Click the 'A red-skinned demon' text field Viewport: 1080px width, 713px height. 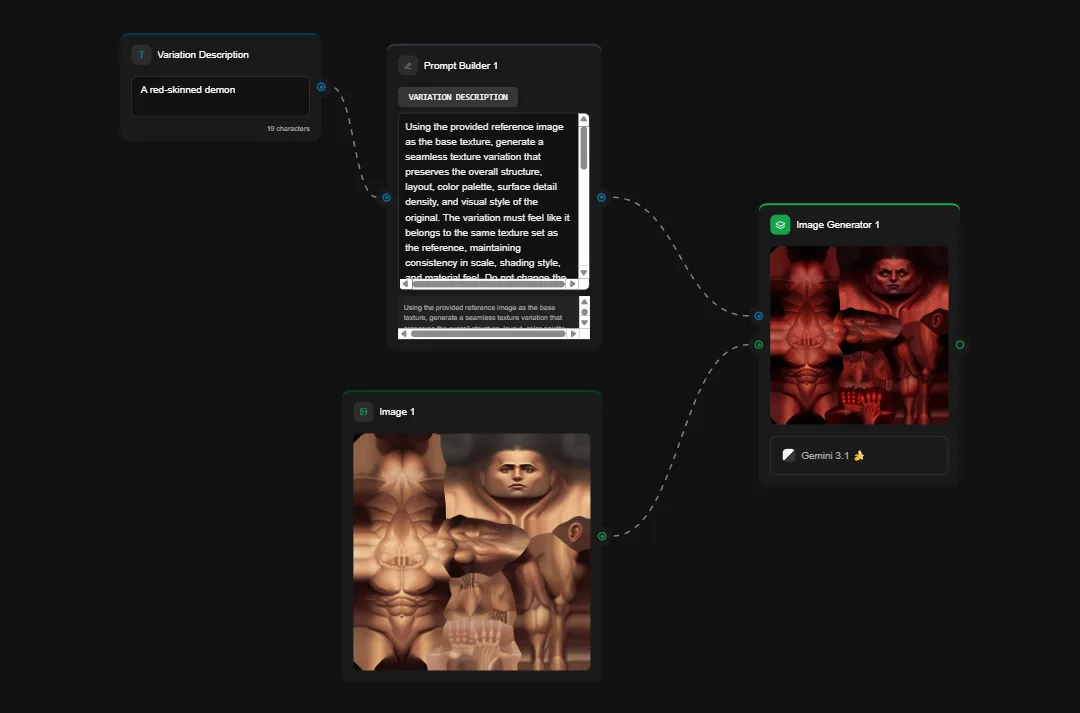(x=220, y=96)
